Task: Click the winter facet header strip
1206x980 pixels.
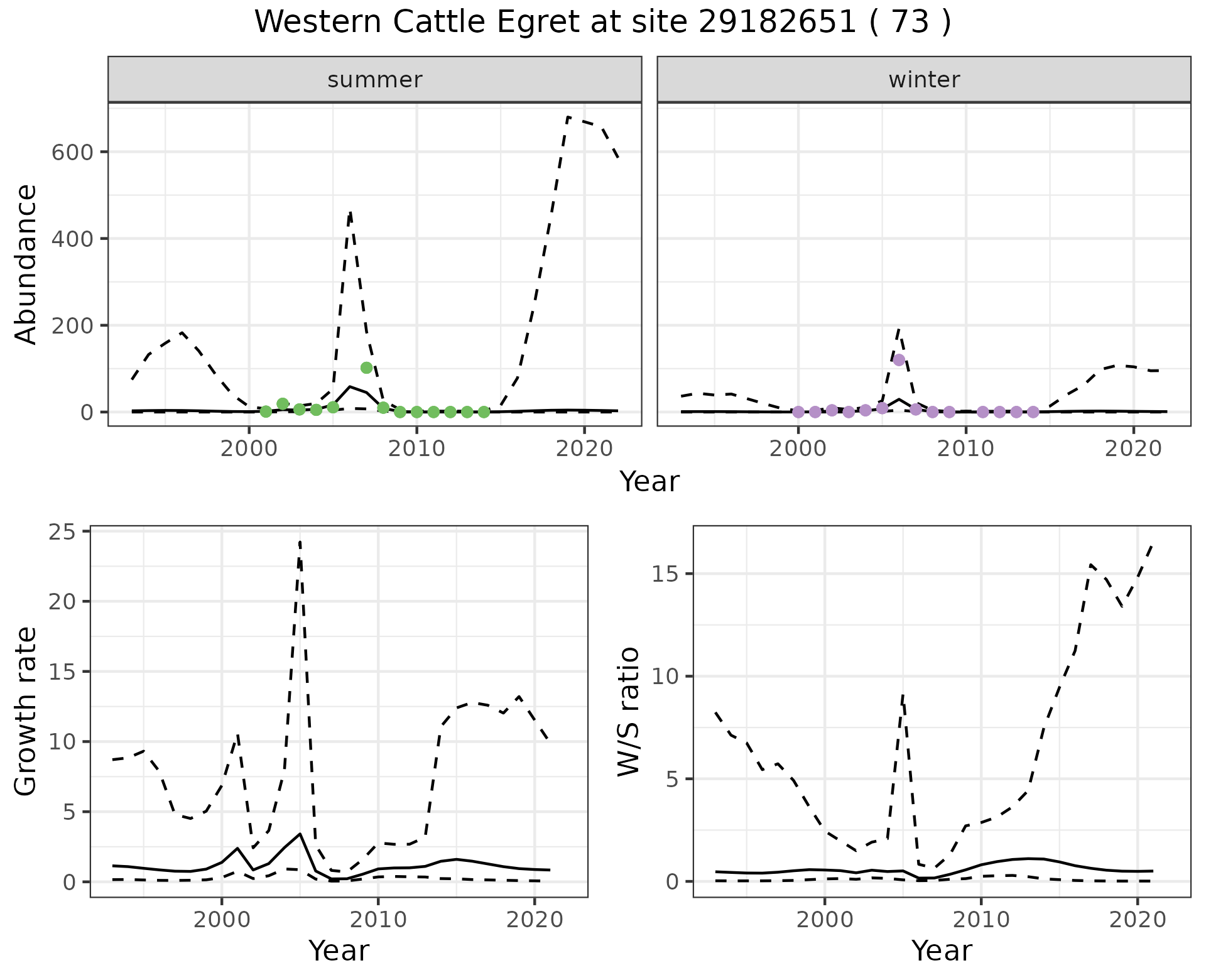Action: pyautogui.click(x=923, y=80)
